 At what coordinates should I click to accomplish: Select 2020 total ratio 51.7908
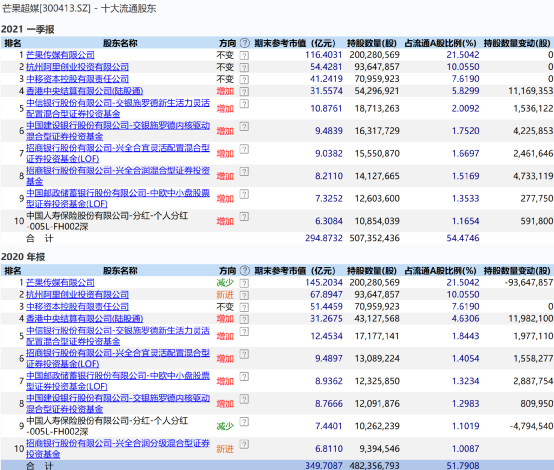click(x=463, y=466)
